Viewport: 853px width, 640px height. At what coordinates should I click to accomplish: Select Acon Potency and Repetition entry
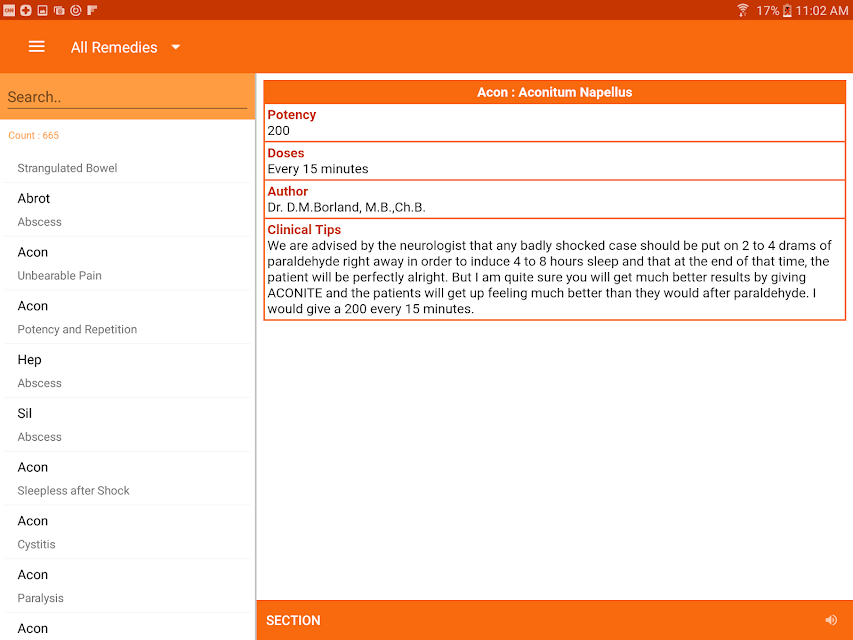[x=127, y=317]
